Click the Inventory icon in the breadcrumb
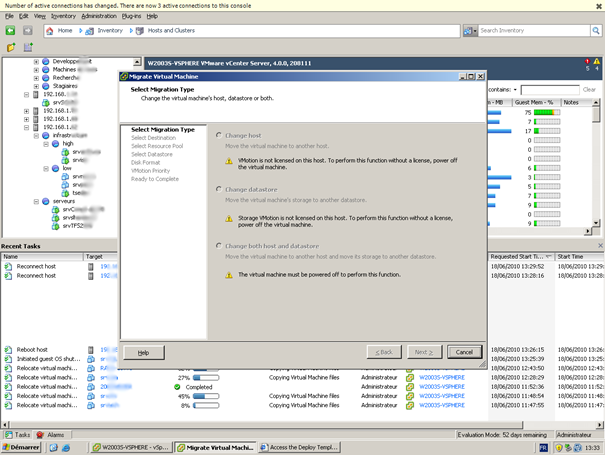Screen dimensions: 605x455 tap(90, 31)
